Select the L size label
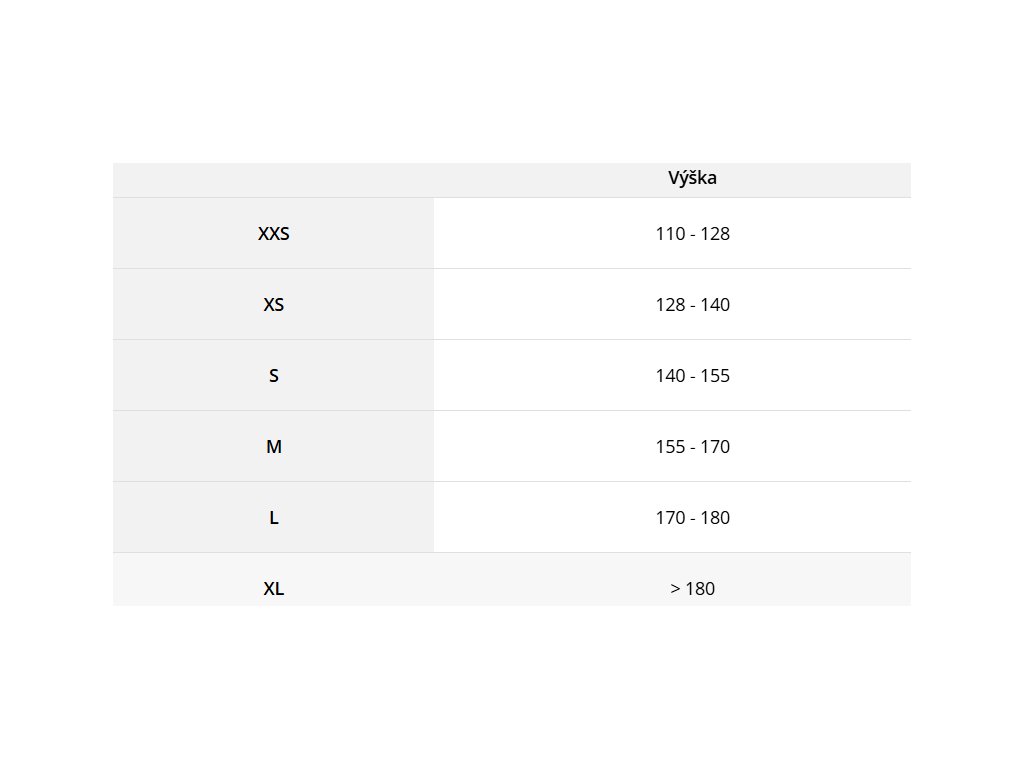Image resolution: width=1024 pixels, height=768 pixels. (274, 518)
